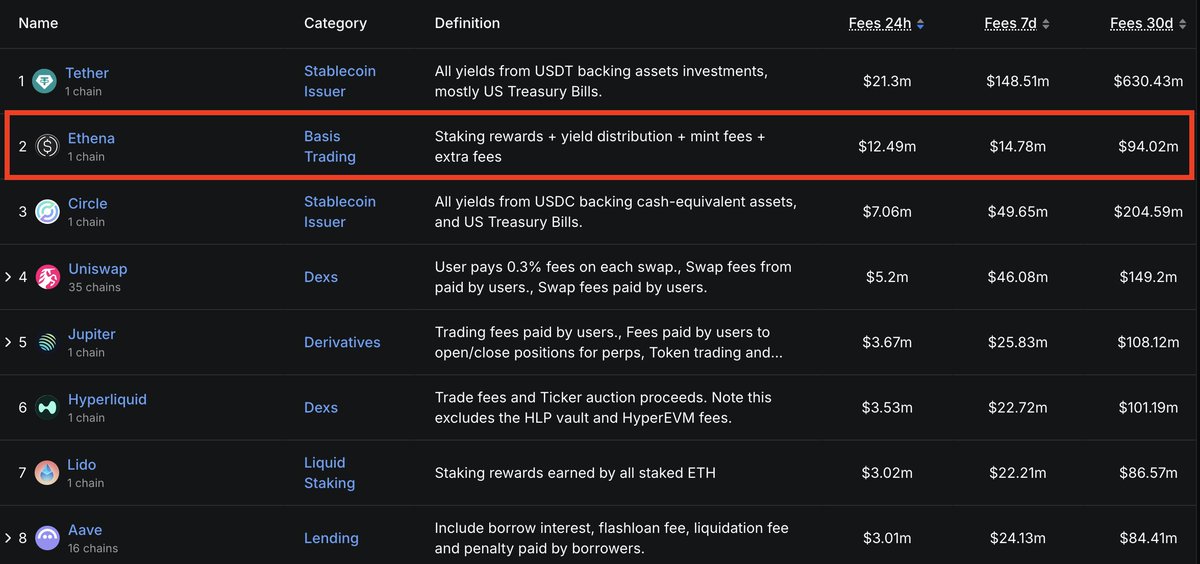1200x564 pixels.
Task: Click the Hyperliquid logo icon
Action: click(x=47, y=408)
